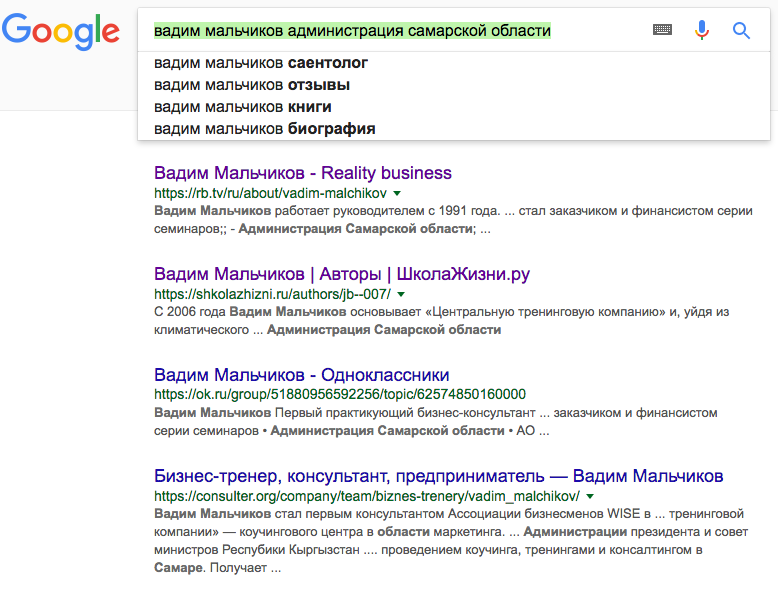778x601 pixels.
Task: Click the ok.ru group URL text
Action: coord(340,395)
